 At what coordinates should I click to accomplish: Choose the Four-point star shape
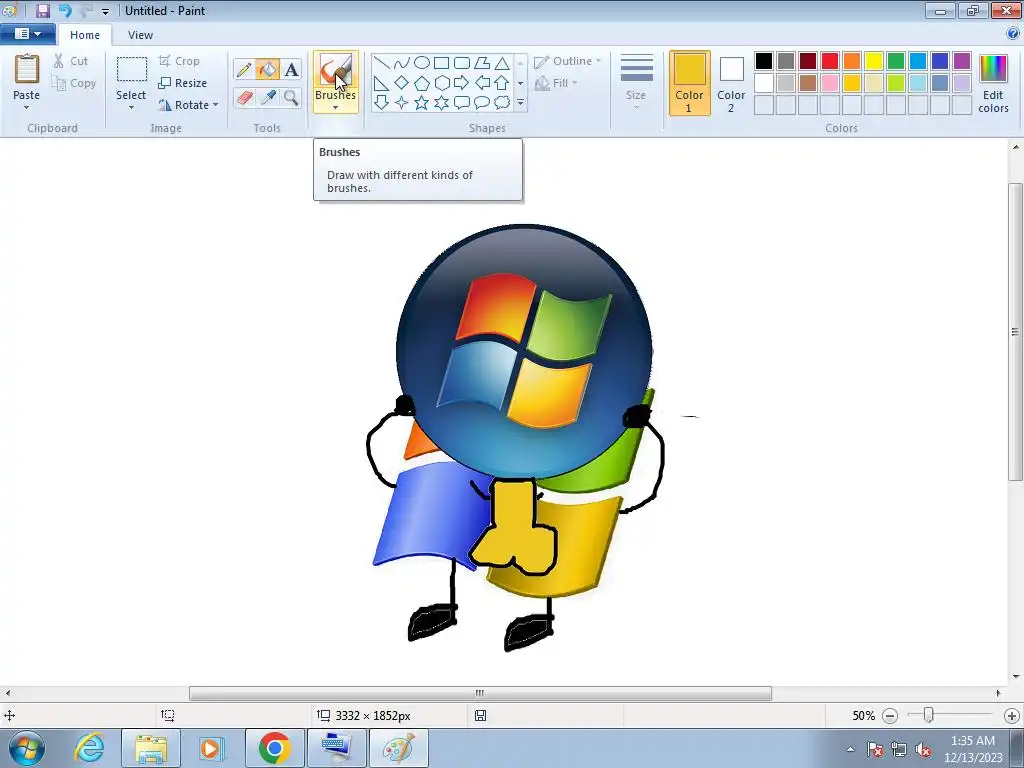[402, 103]
